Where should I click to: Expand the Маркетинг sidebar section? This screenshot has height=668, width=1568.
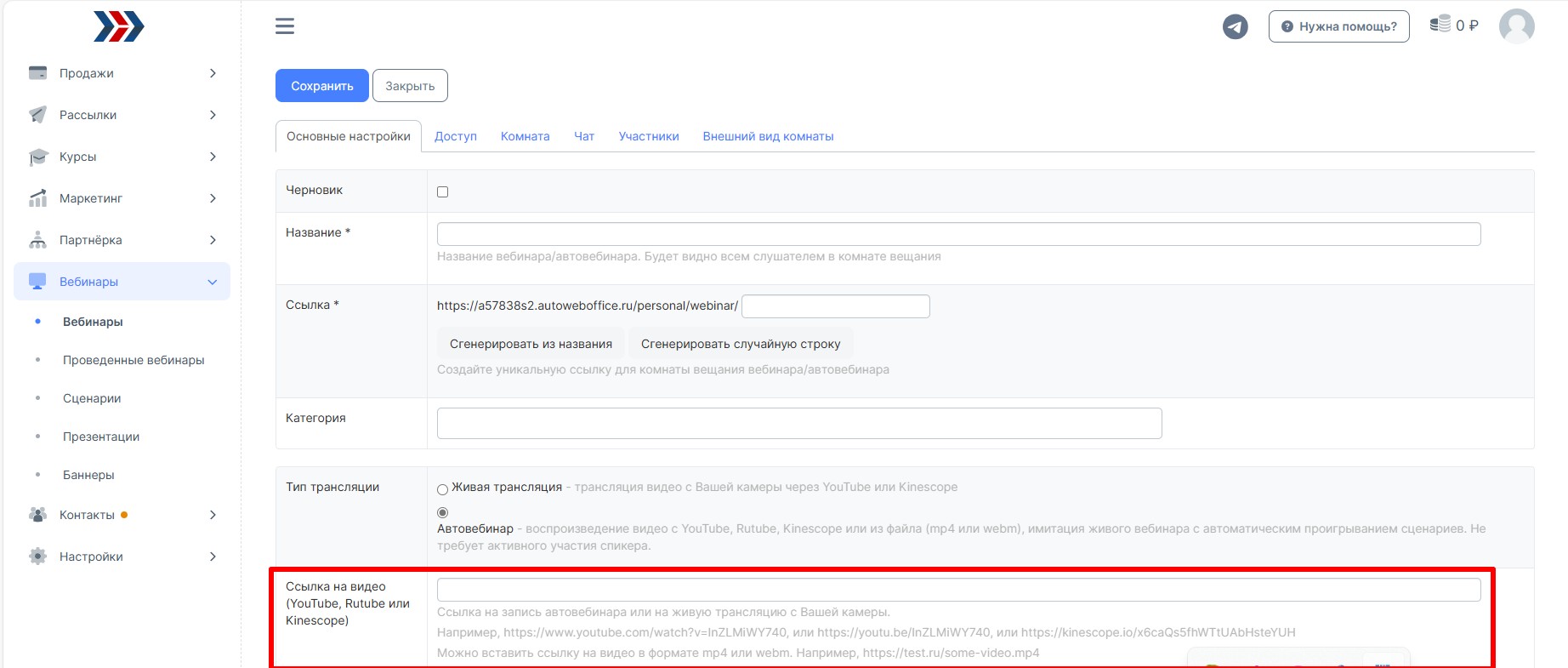pos(213,198)
